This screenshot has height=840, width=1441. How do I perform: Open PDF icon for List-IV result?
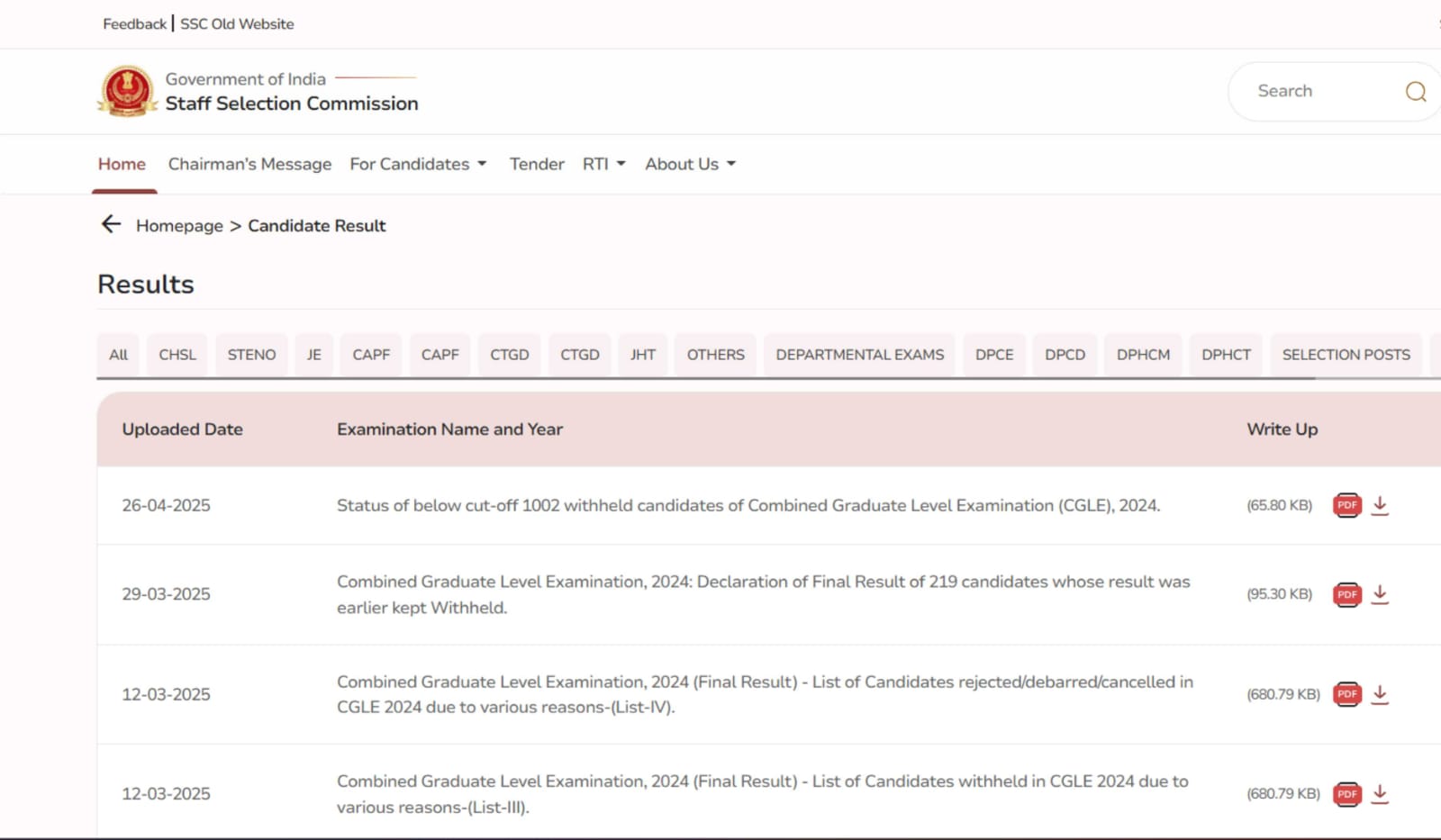(1347, 694)
